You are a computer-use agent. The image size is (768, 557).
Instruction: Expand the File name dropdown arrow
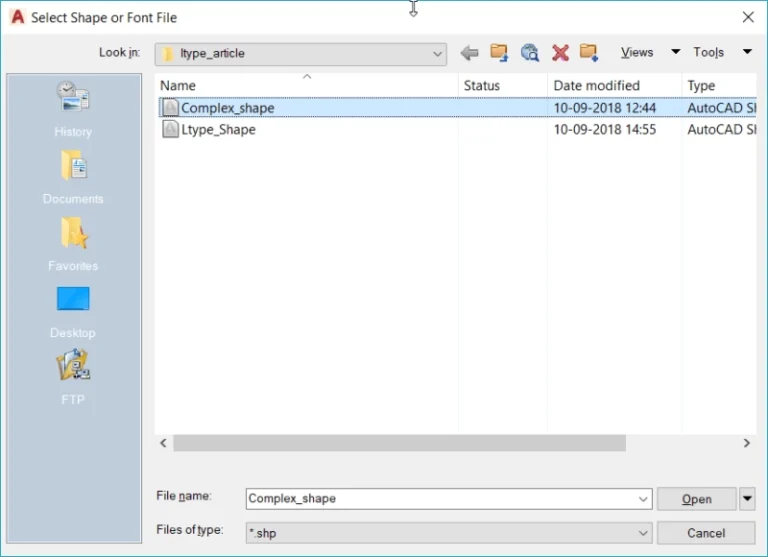(643, 499)
